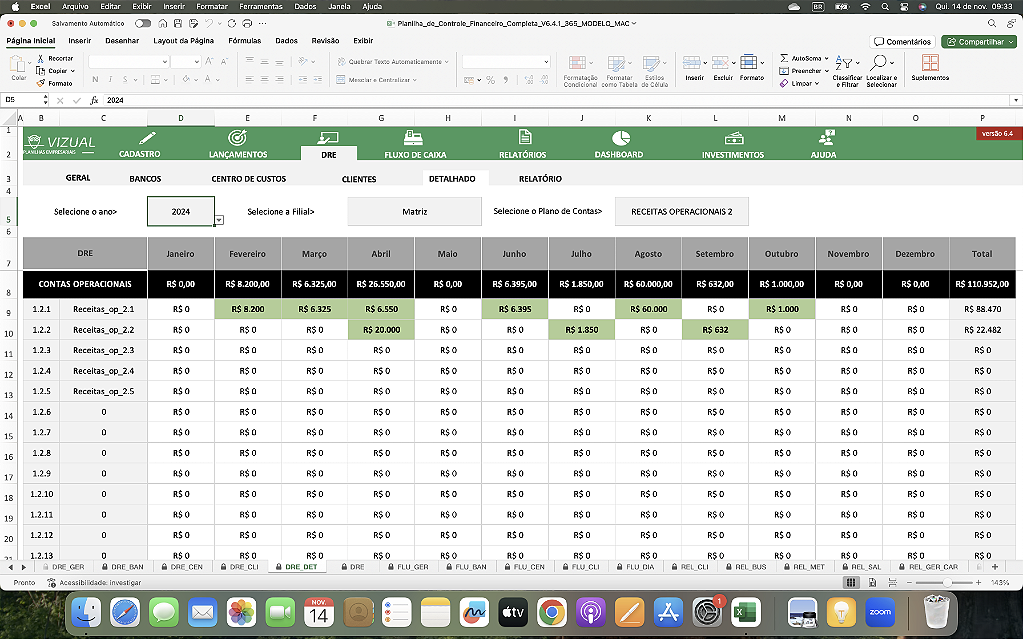
Task: Open the CADASTRO section via pencil icon
Action: (147, 138)
